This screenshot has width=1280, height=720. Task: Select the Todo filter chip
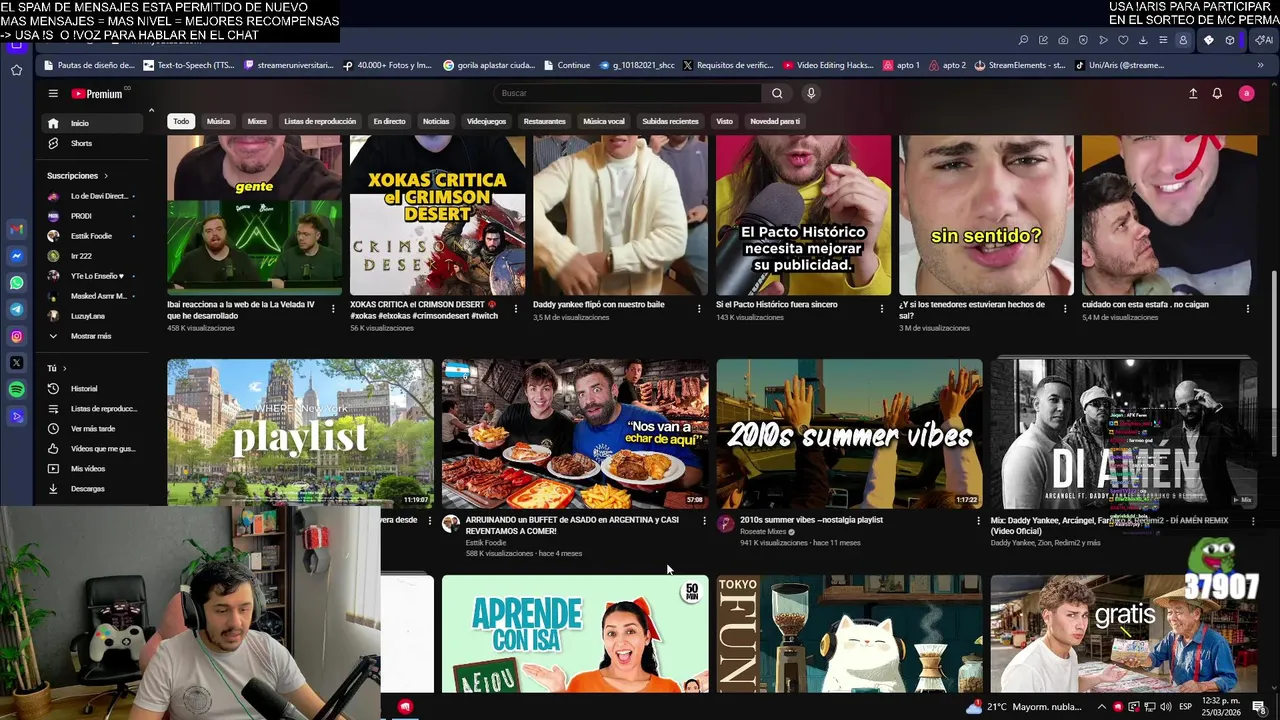(181, 121)
